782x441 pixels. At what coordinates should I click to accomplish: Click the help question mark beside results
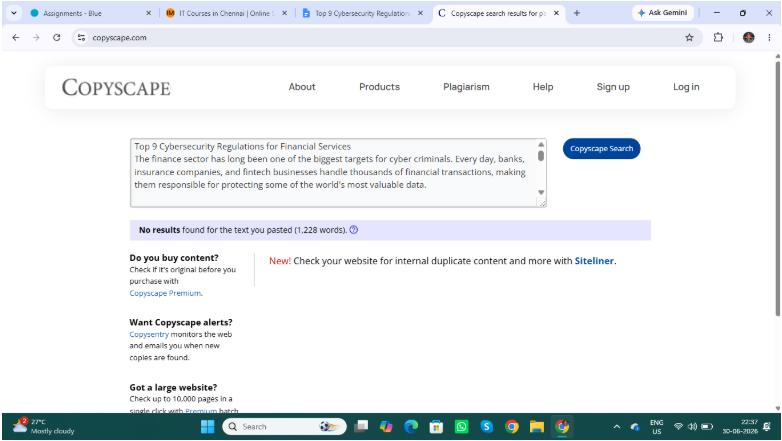coord(354,230)
